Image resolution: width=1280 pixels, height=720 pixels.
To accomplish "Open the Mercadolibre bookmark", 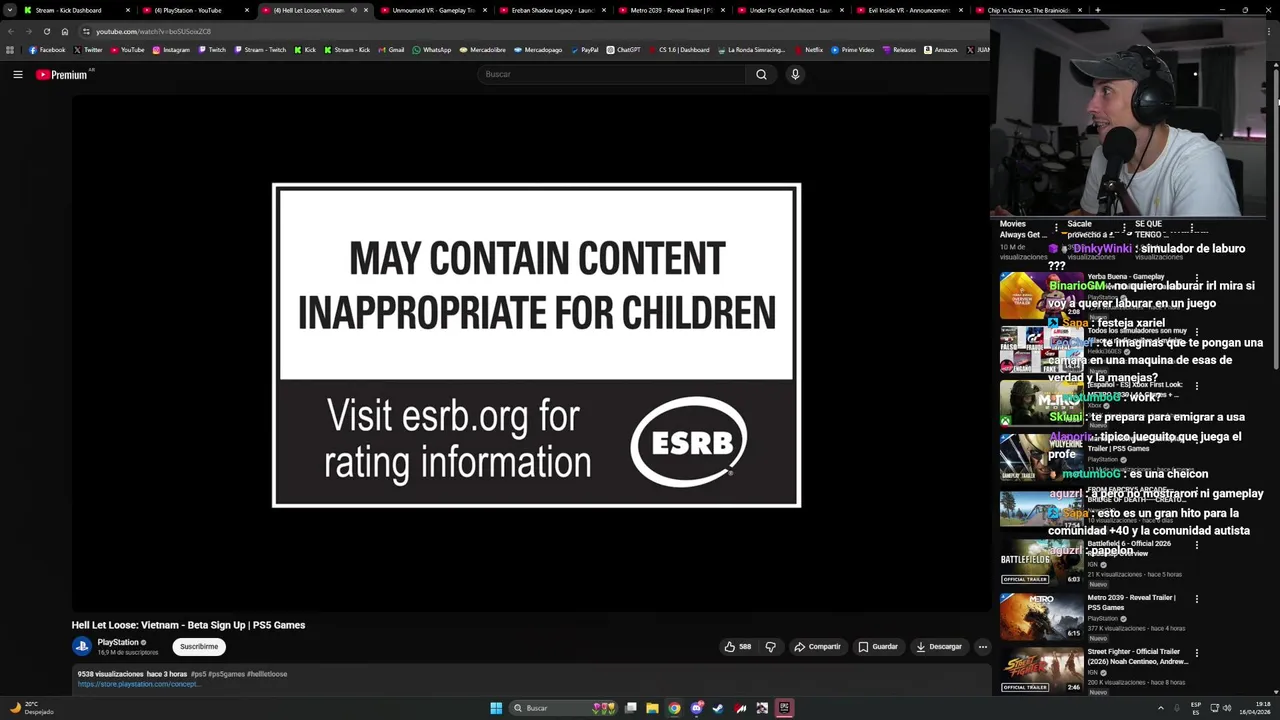I will [x=483, y=50].
